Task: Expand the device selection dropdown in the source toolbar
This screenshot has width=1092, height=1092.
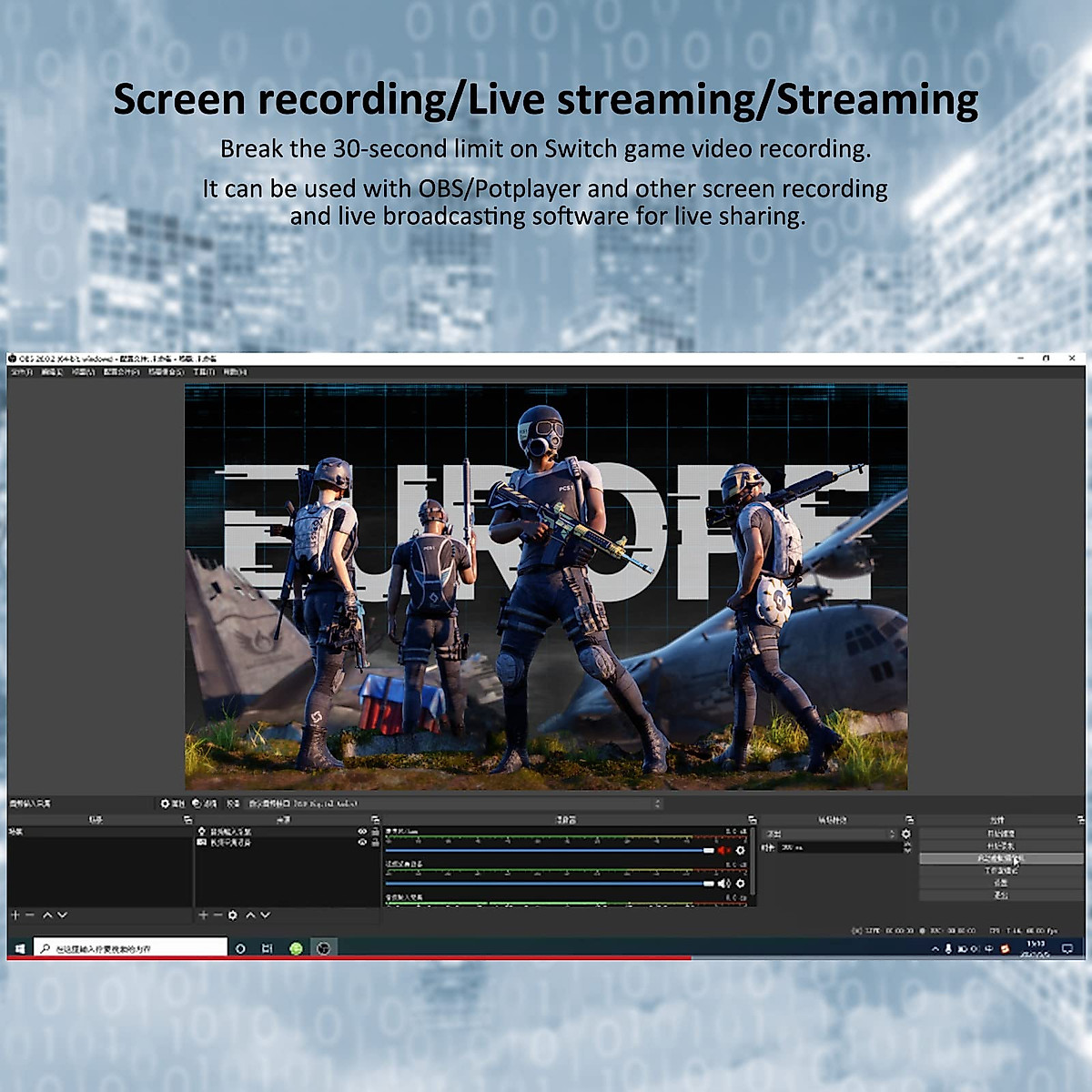Action: coord(657,804)
